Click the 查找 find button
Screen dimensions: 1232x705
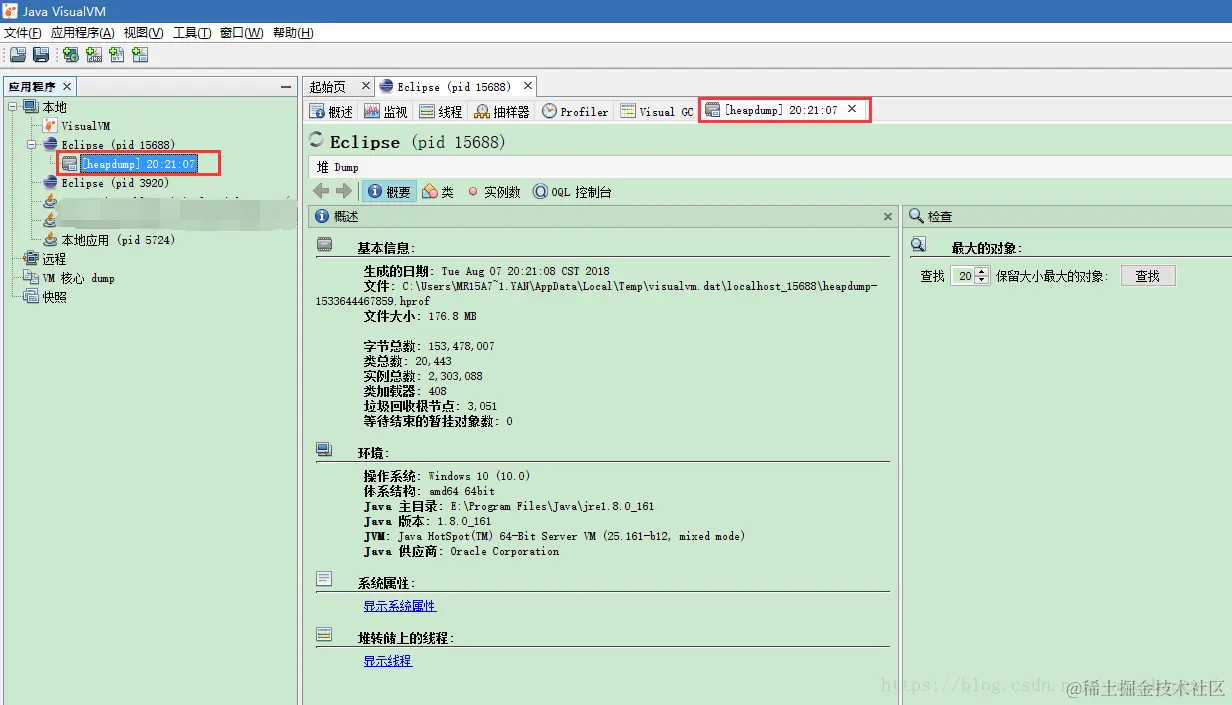coord(1148,276)
